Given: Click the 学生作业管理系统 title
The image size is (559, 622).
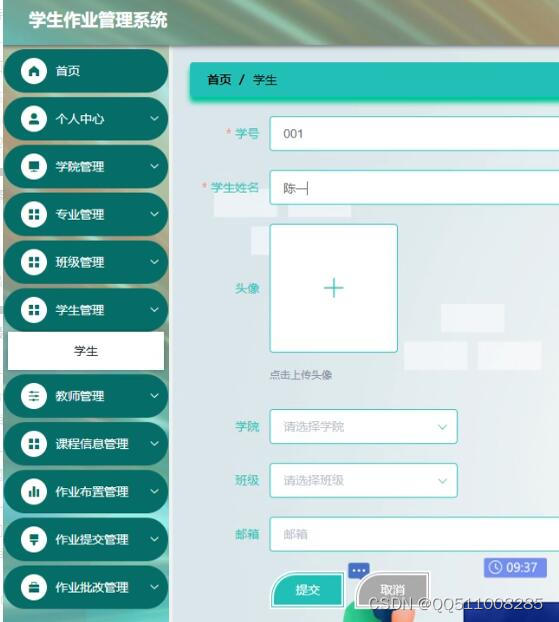Looking at the screenshot, I should (x=98, y=20).
